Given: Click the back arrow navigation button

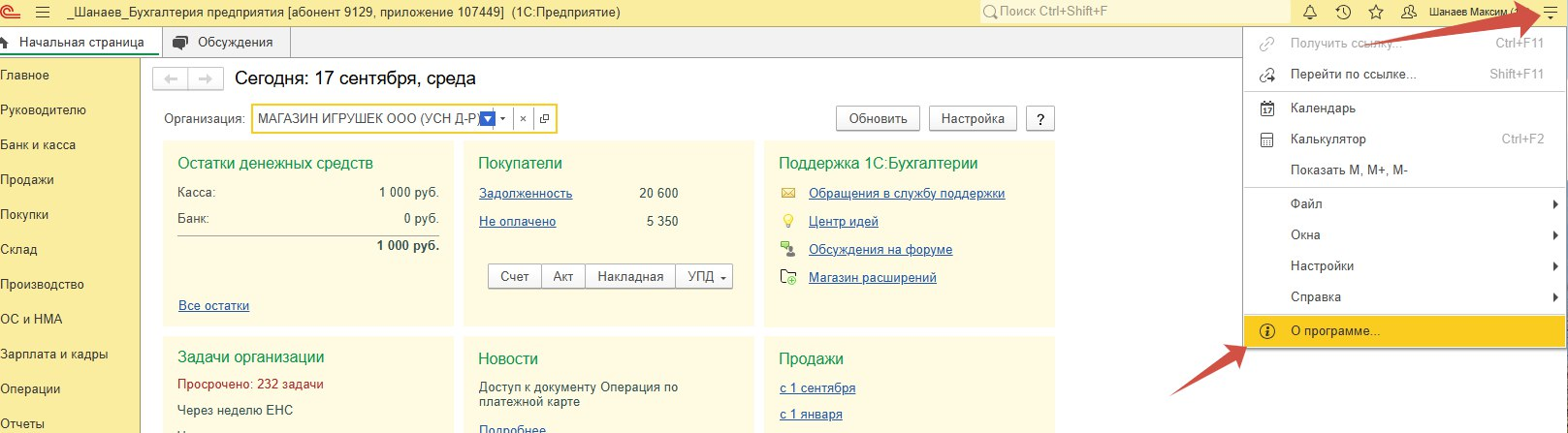Looking at the screenshot, I should [171, 79].
